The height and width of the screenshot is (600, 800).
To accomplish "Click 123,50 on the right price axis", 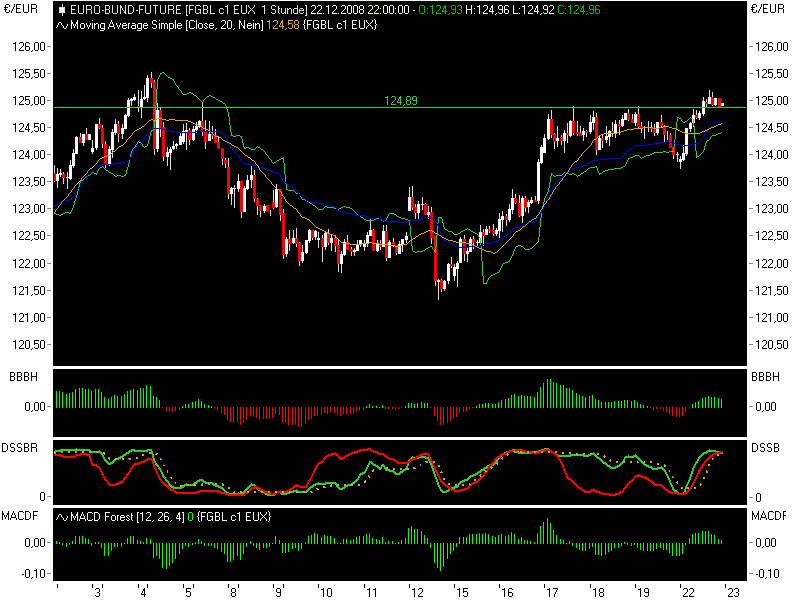I will click(x=771, y=182).
